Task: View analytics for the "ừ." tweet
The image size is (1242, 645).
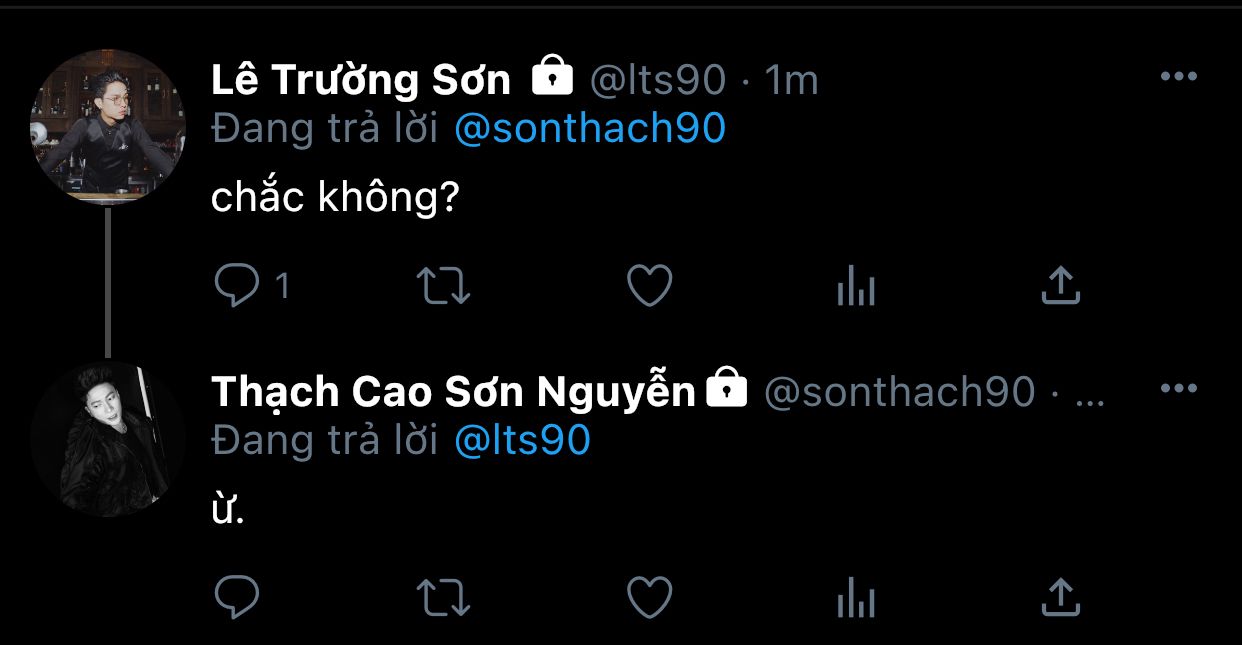Action: pos(855,599)
